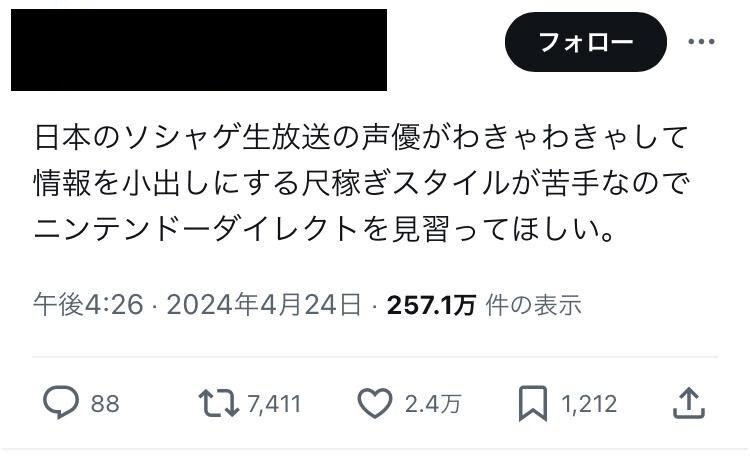The image size is (750, 461).
Task: Click the redacted profile header area
Action: [x=199, y=50]
